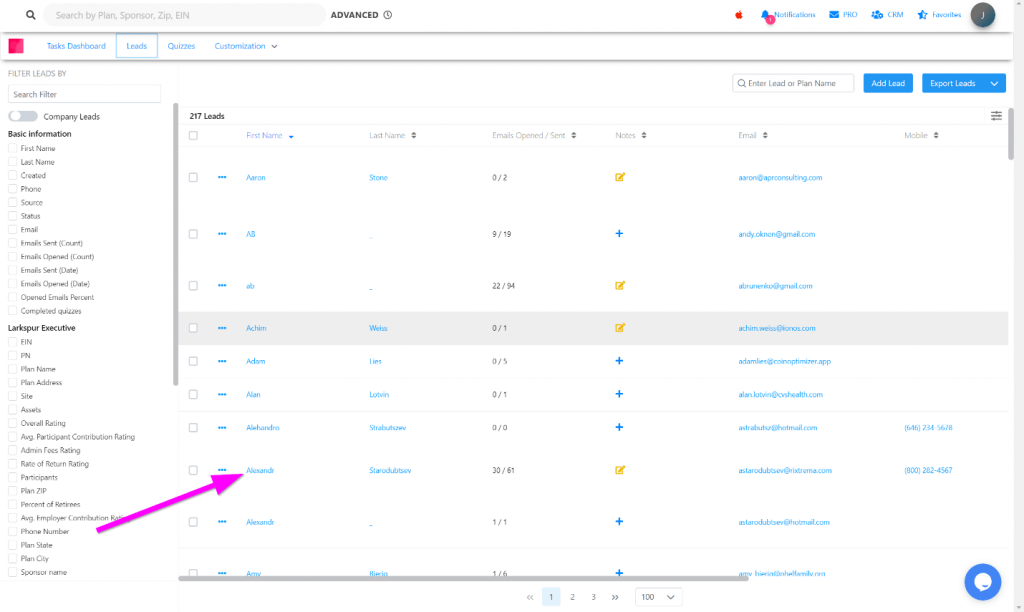1024x612 pixels.
Task: Click the Favorites star icon
Action: pos(923,15)
